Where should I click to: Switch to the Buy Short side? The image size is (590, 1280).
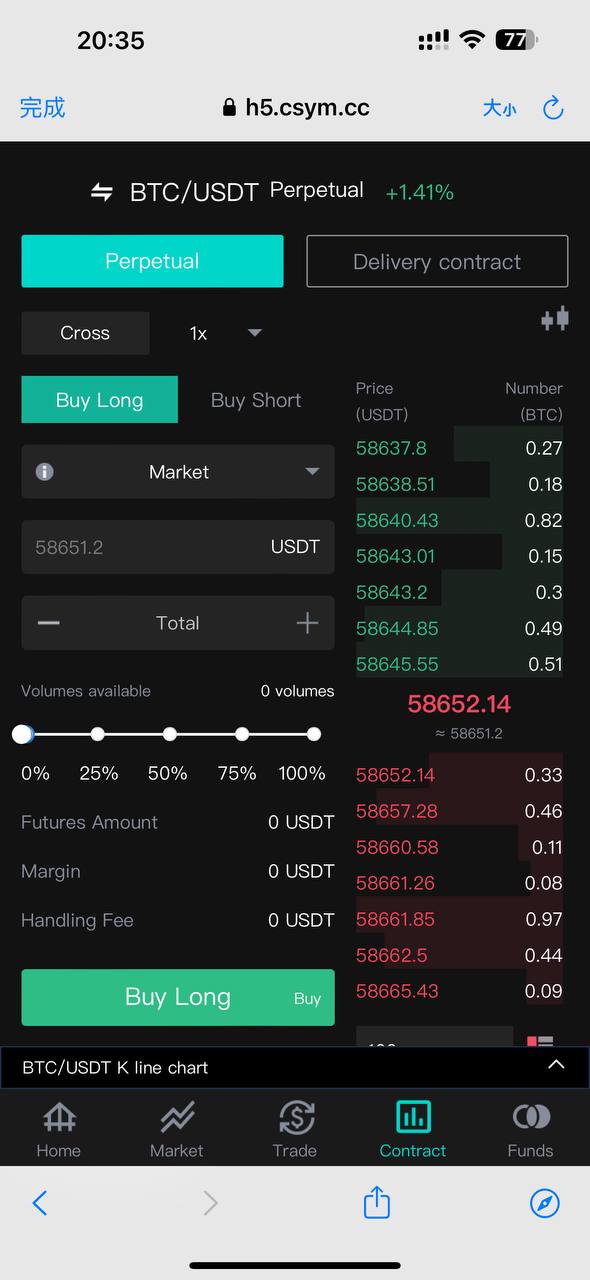tap(256, 400)
